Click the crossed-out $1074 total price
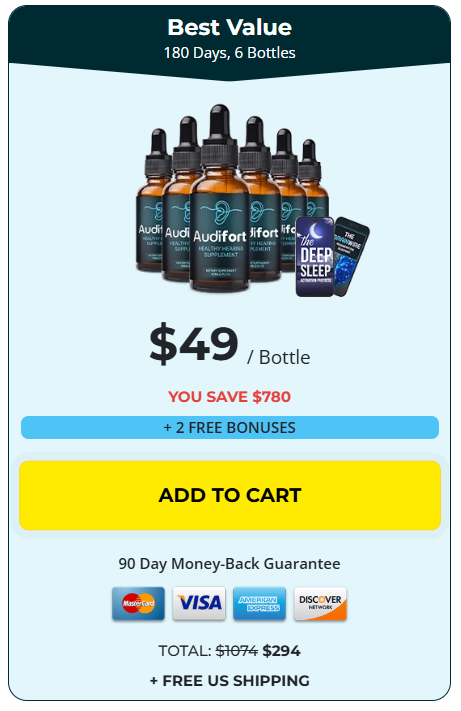461x711 pixels. 237,651
